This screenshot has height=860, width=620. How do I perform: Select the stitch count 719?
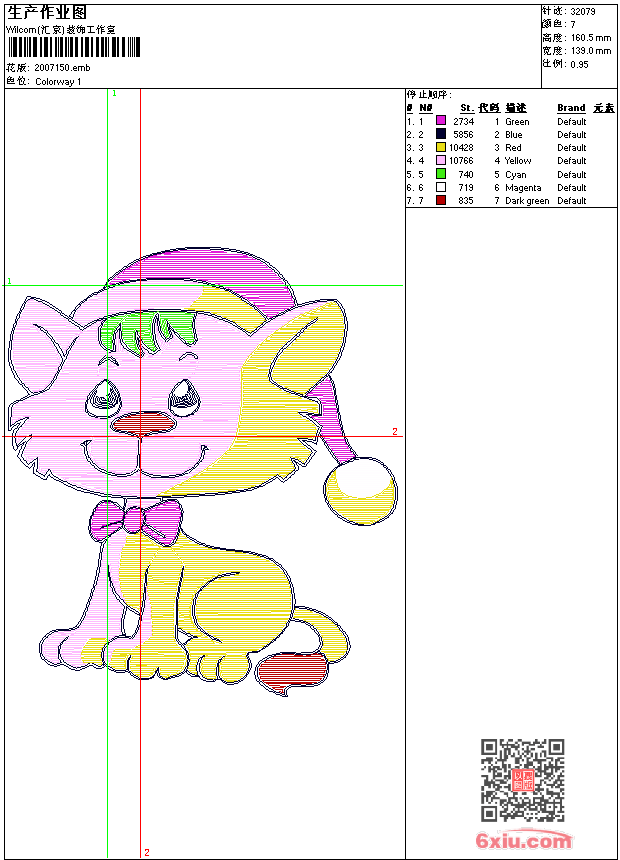(466, 188)
